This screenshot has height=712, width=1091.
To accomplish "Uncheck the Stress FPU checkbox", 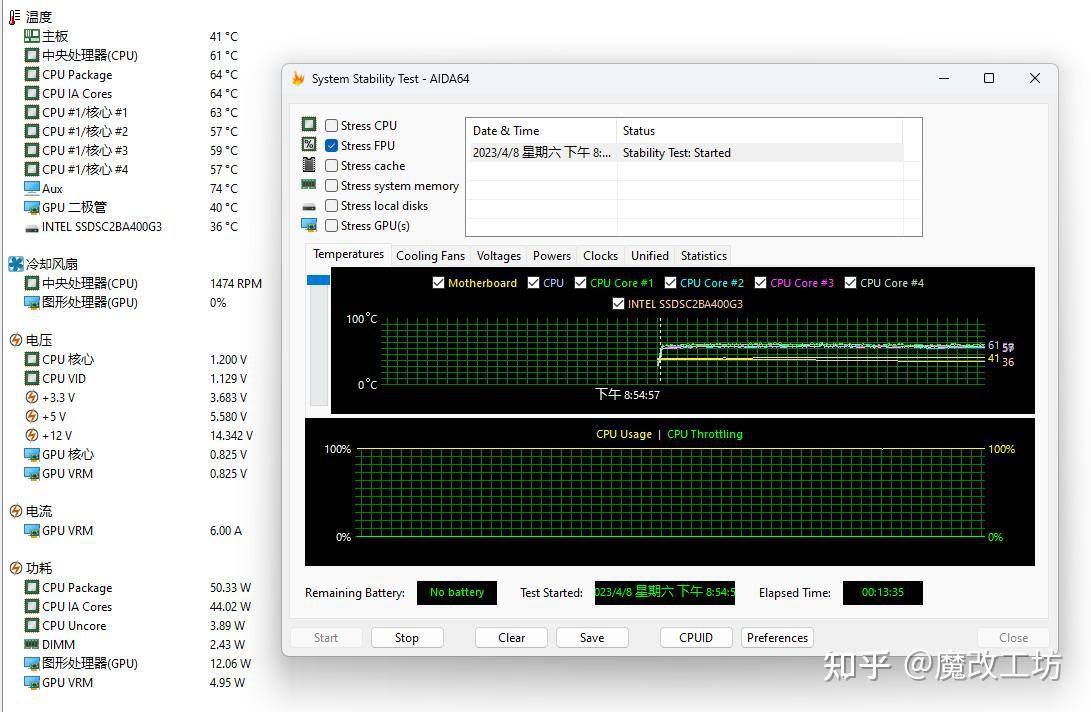I will [x=331, y=145].
